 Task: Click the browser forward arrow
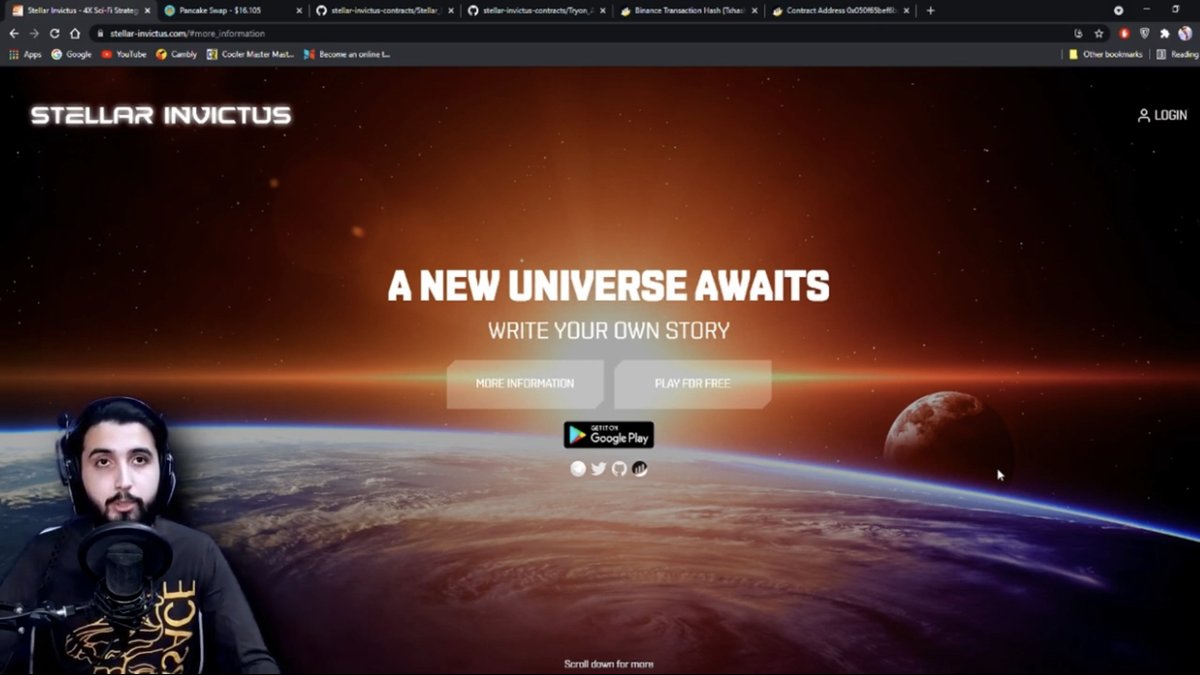[34, 33]
